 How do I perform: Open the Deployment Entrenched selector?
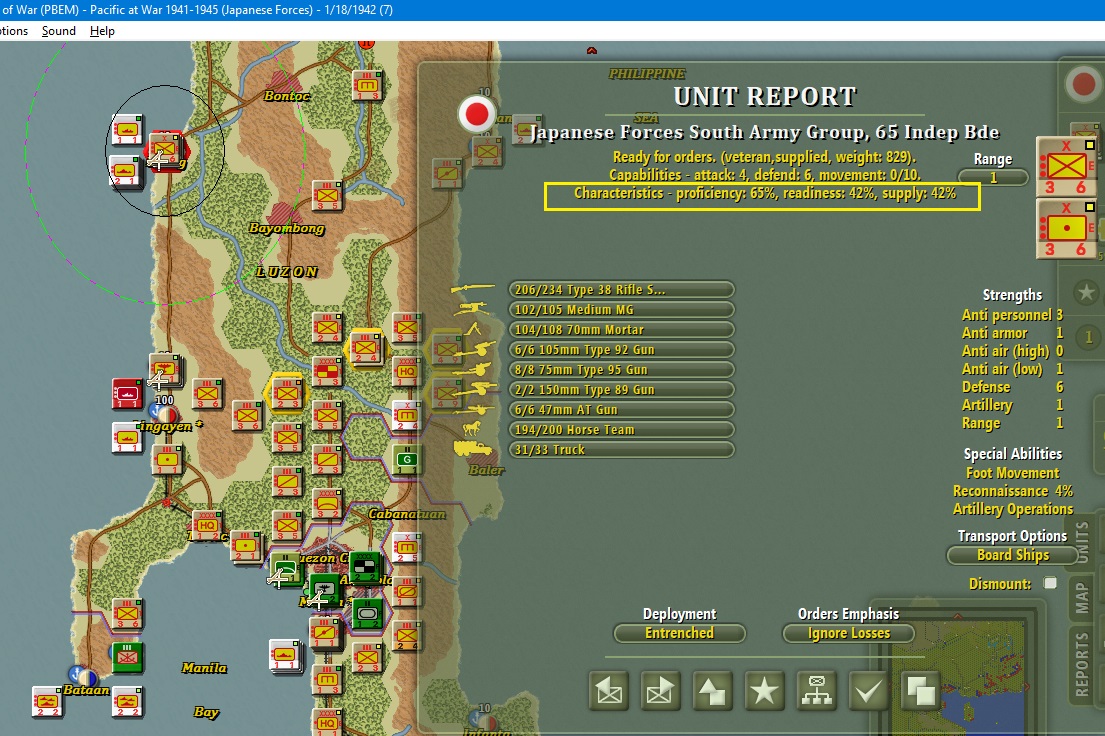(679, 633)
